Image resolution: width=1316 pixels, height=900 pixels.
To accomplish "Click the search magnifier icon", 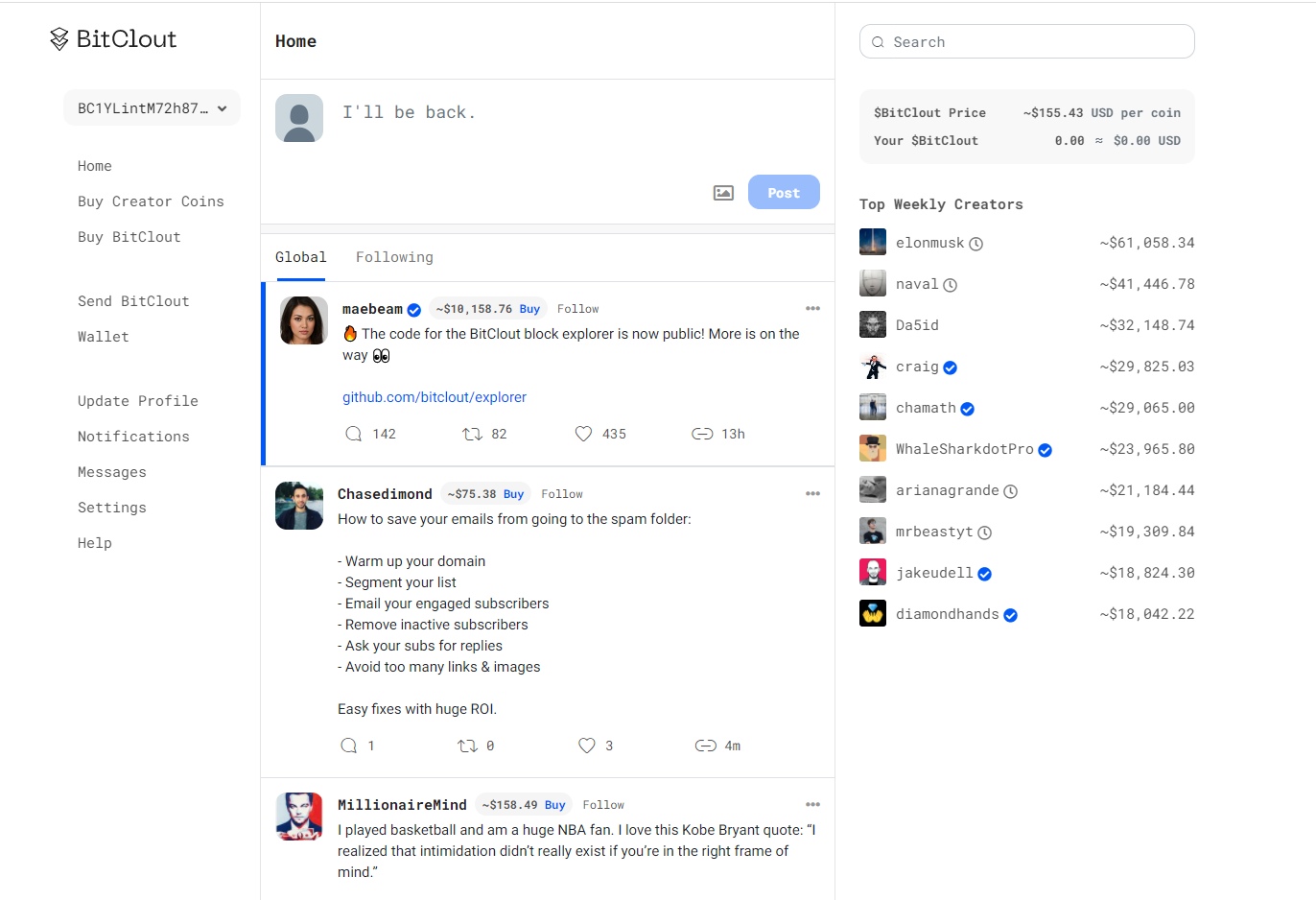I will [878, 42].
